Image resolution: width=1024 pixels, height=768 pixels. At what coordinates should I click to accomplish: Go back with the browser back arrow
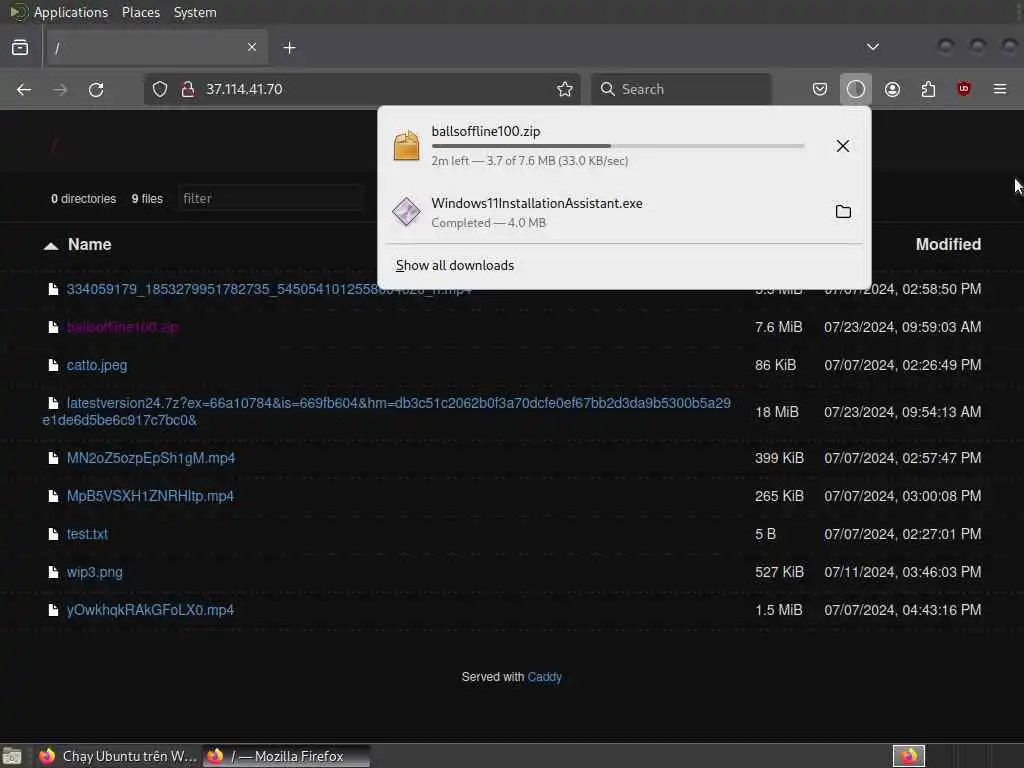24,89
